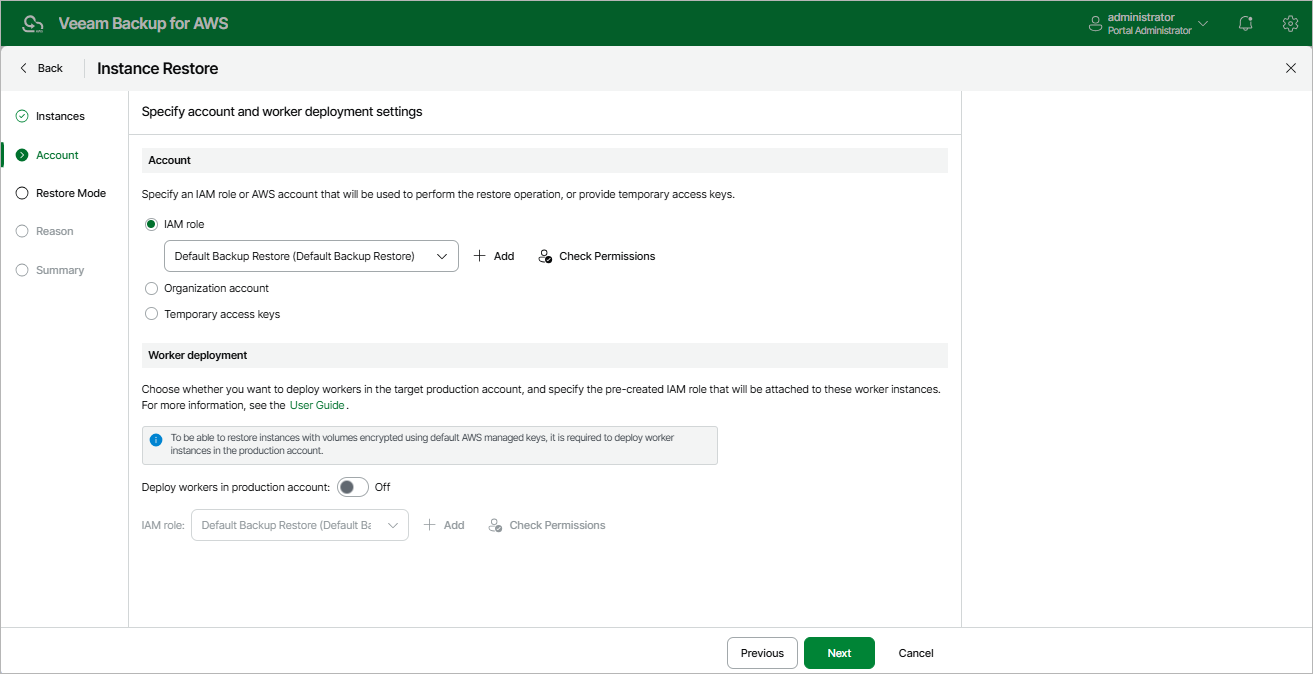
Task: Open the Reason wizard step
Action: click(x=55, y=231)
